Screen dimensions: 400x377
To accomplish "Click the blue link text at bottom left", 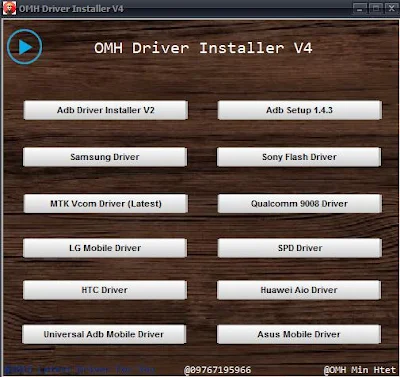I will [x=80, y=370].
